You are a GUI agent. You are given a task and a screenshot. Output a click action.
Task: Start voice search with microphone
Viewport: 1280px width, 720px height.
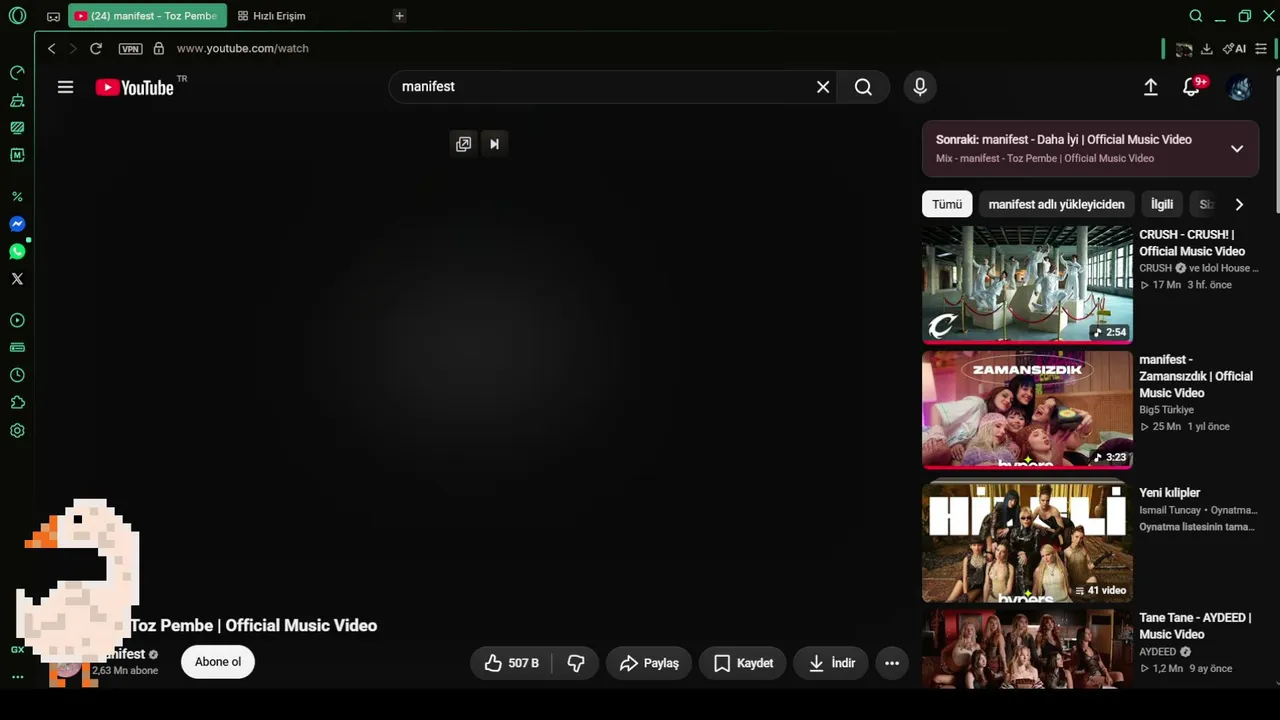pos(920,87)
